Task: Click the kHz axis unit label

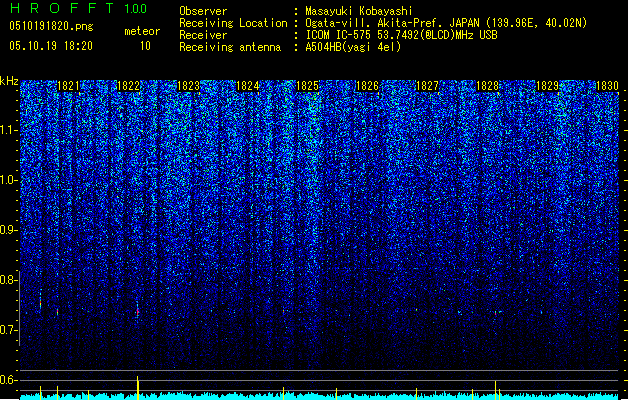Action: click(9, 81)
